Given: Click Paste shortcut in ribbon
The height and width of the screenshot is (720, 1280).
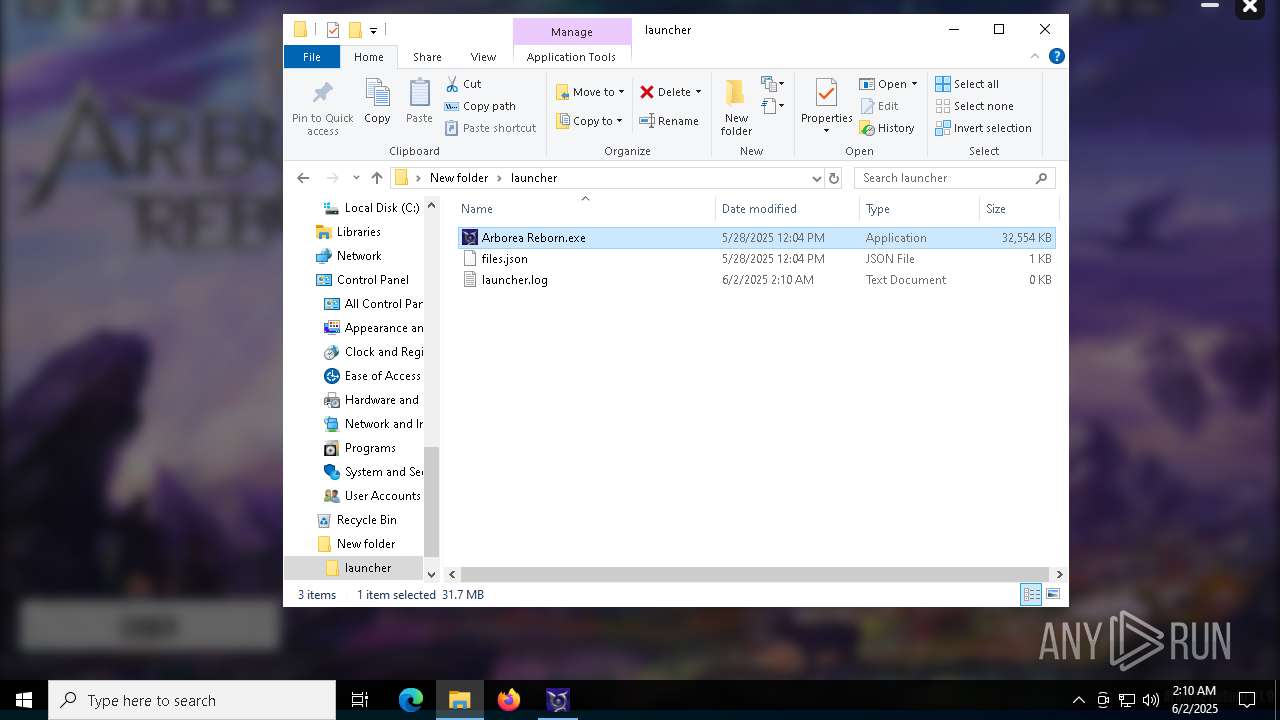Looking at the screenshot, I should tap(490, 128).
